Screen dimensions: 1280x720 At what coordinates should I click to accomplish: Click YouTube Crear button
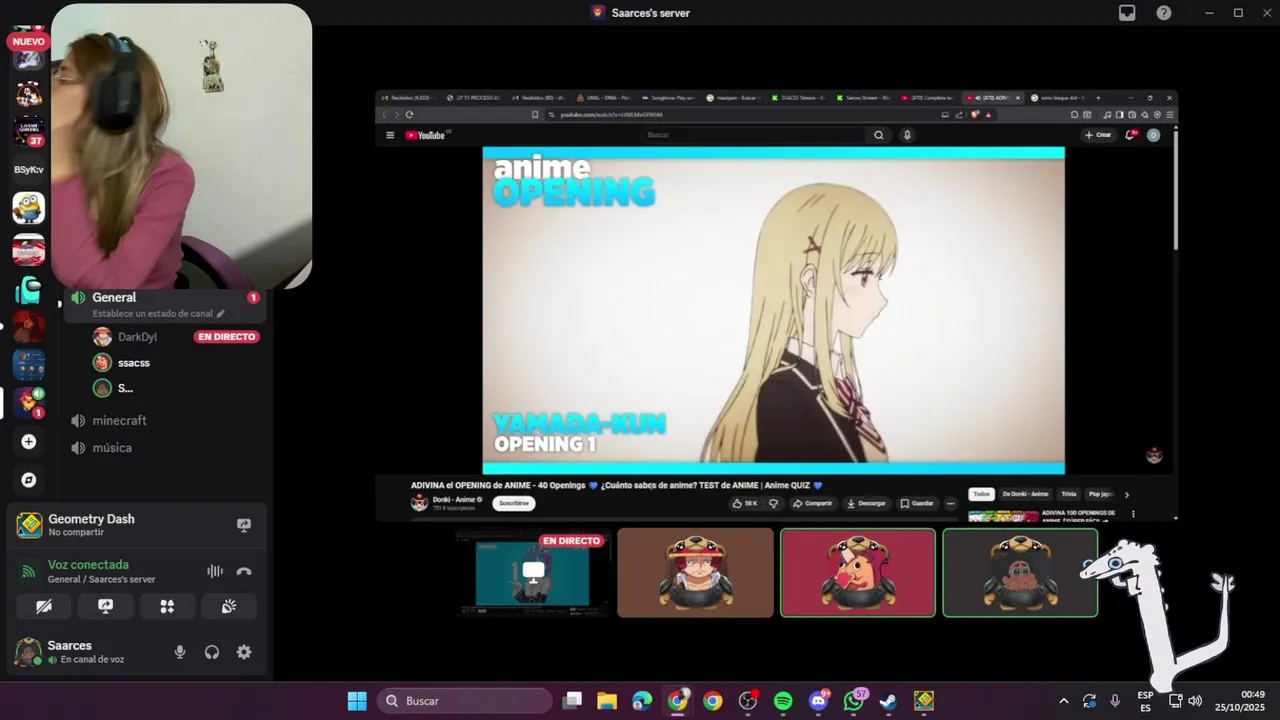[1098, 135]
